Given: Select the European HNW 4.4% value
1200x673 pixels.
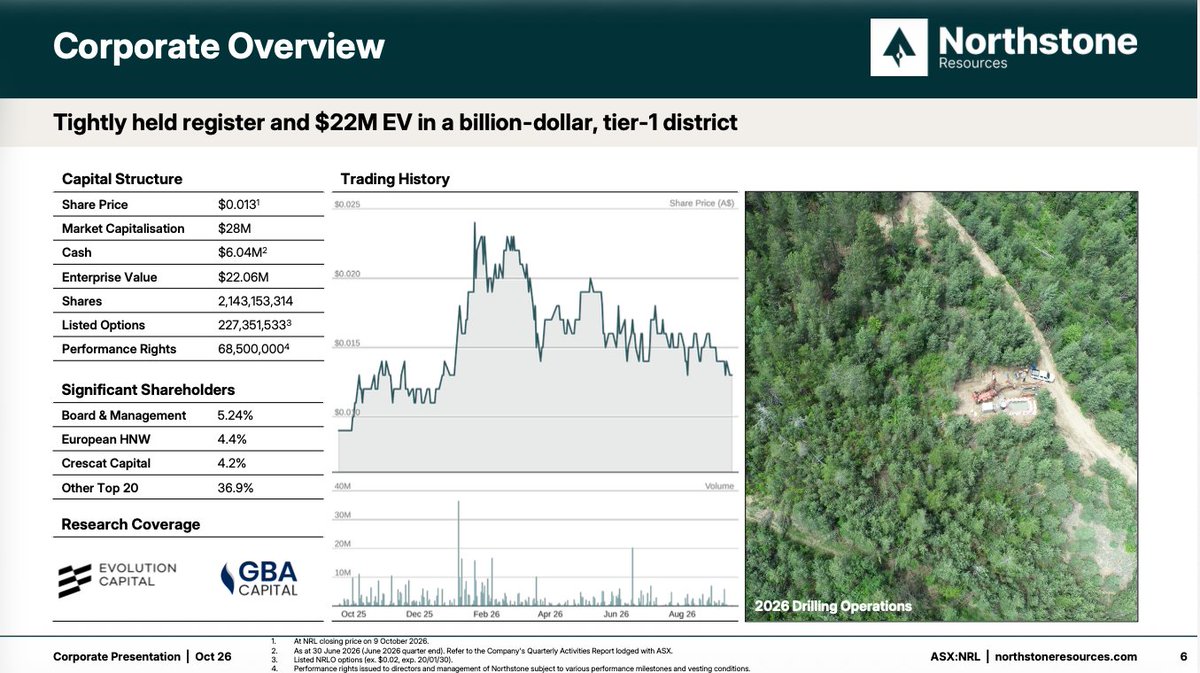Looking at the screenshot, I should (x=232, y=439).
